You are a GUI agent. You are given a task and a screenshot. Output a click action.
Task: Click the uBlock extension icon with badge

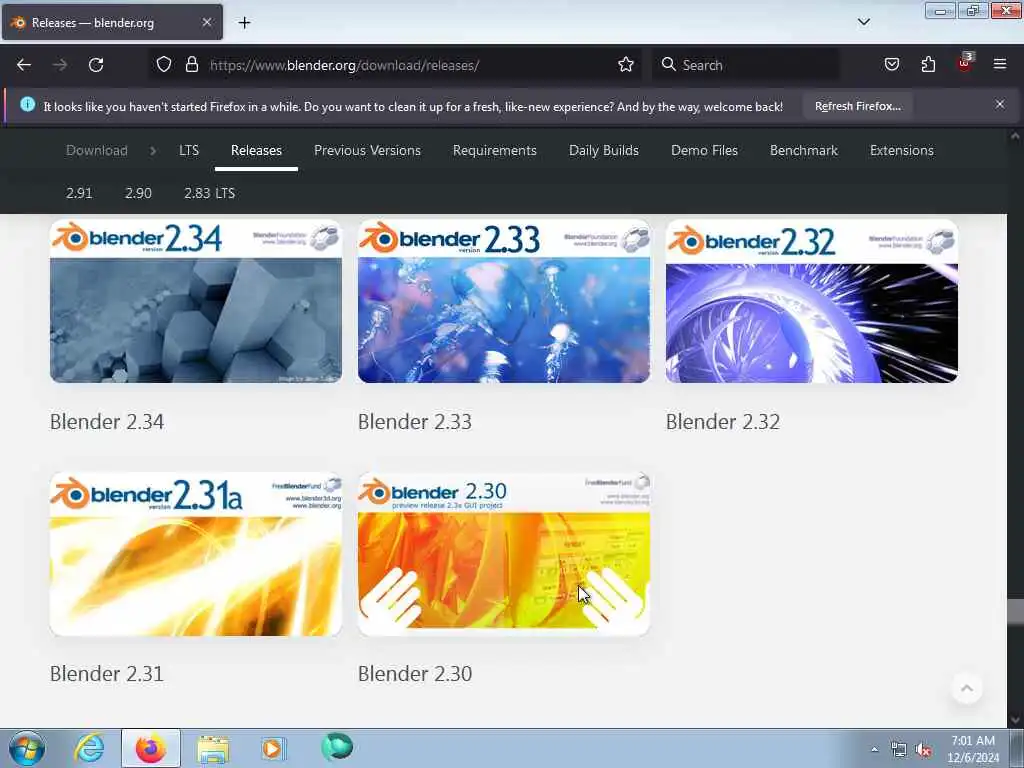click(965, 63)
